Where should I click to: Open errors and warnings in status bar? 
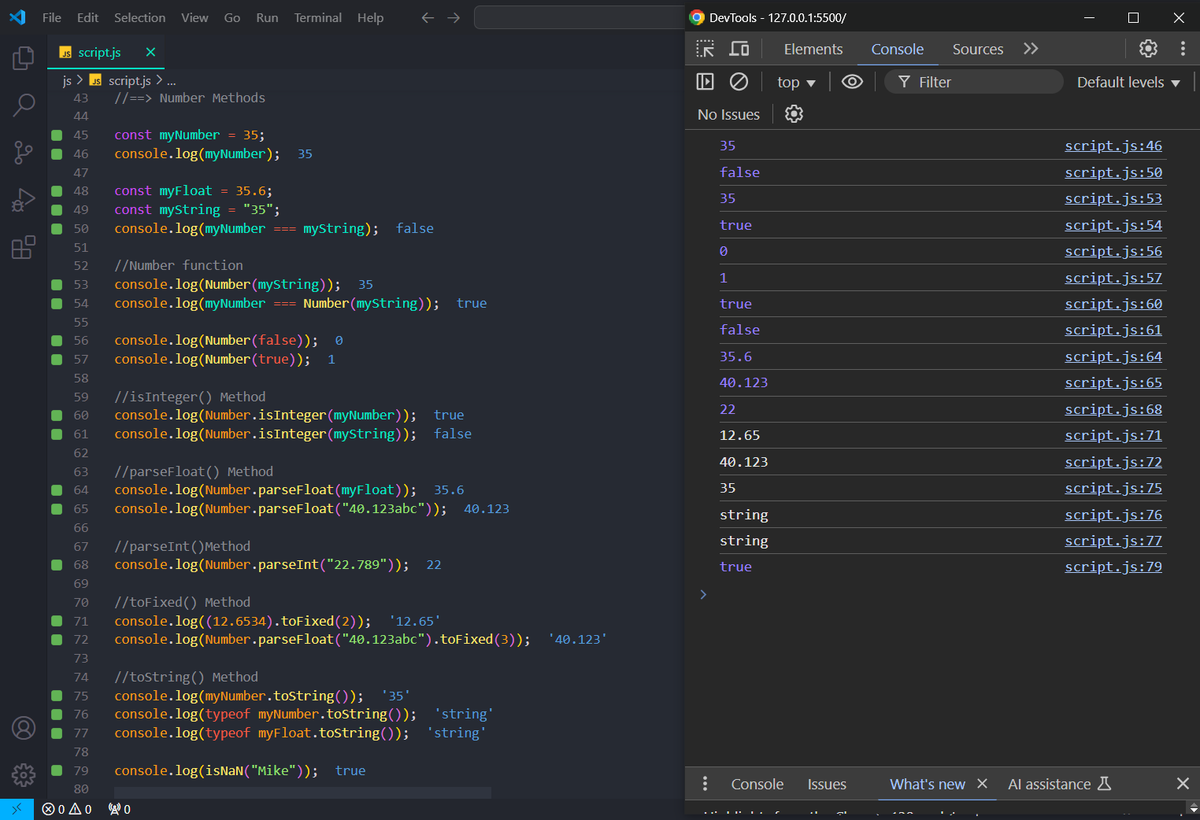(67, 809)
